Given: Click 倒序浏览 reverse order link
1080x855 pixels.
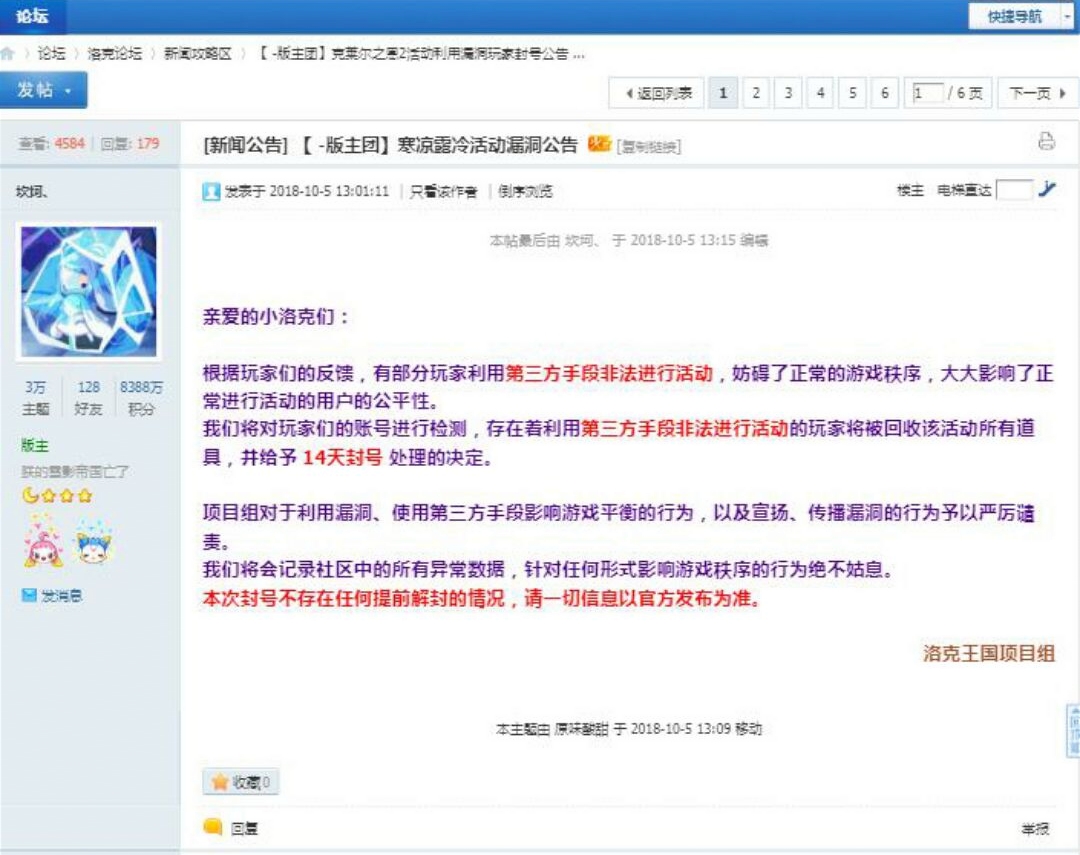Looking at the screenshot, I should click(526, 192).
